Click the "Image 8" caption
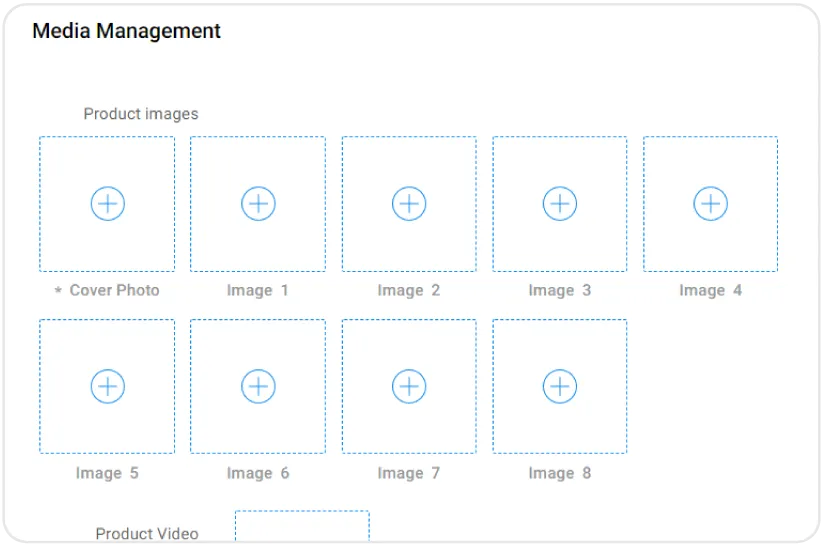This screenshot has height=545, width=822. point(560,473)
